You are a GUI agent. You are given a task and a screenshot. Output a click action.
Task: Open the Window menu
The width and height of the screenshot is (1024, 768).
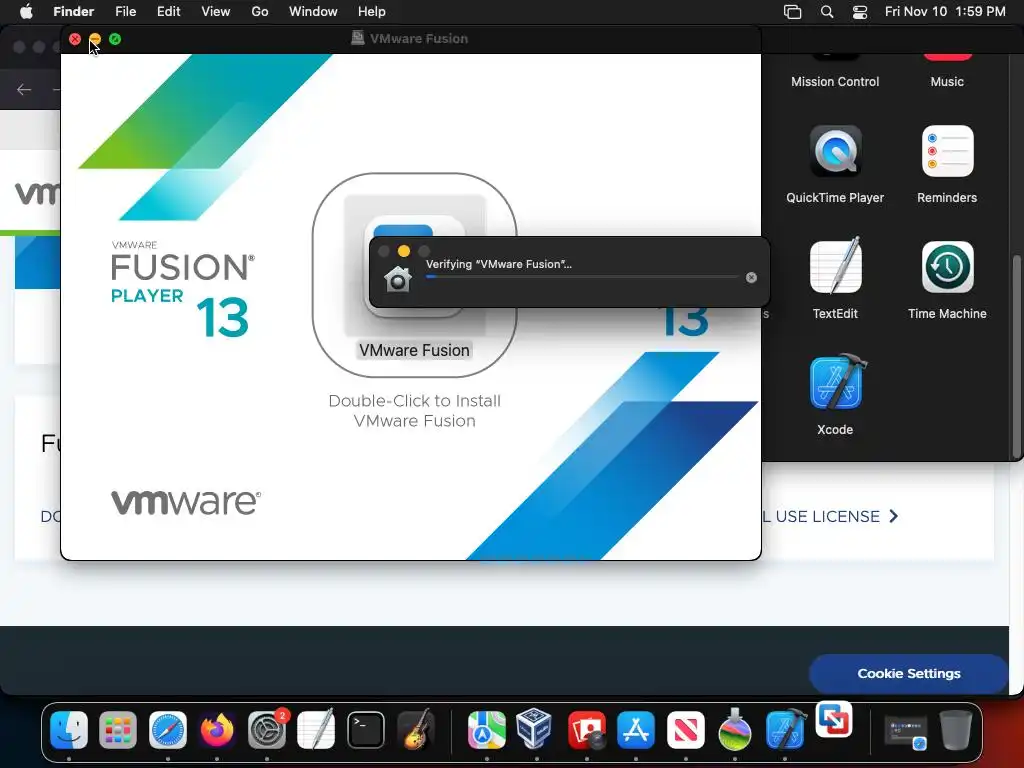click(313, 12)
